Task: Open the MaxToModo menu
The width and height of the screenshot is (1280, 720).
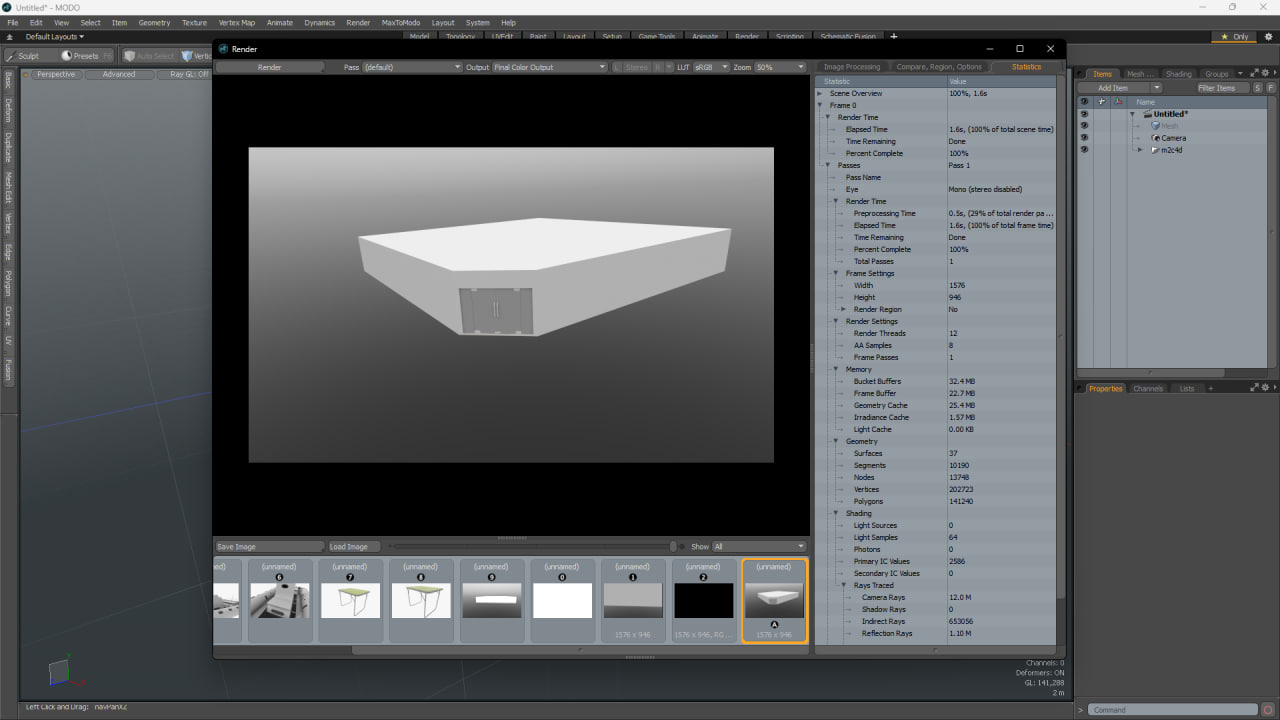Action: pos(401,22)
